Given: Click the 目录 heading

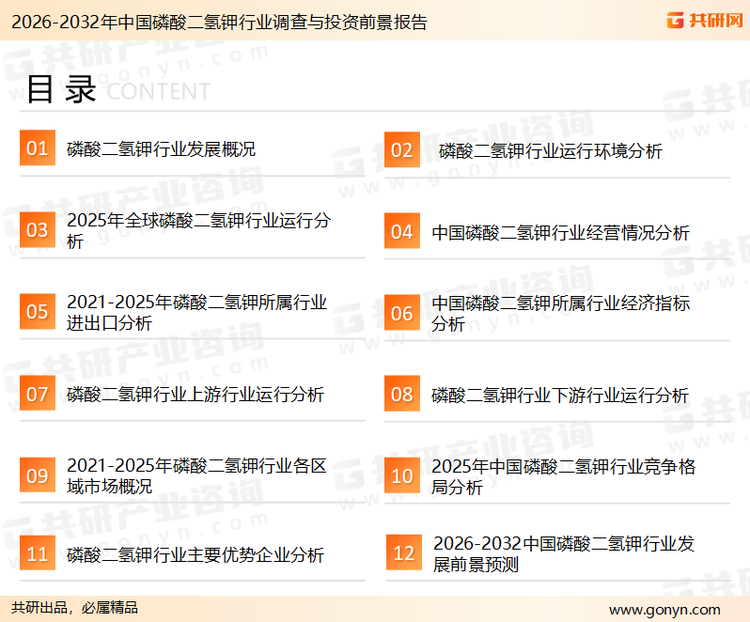Looking at the screenshot, I should [x=61, y=89].
